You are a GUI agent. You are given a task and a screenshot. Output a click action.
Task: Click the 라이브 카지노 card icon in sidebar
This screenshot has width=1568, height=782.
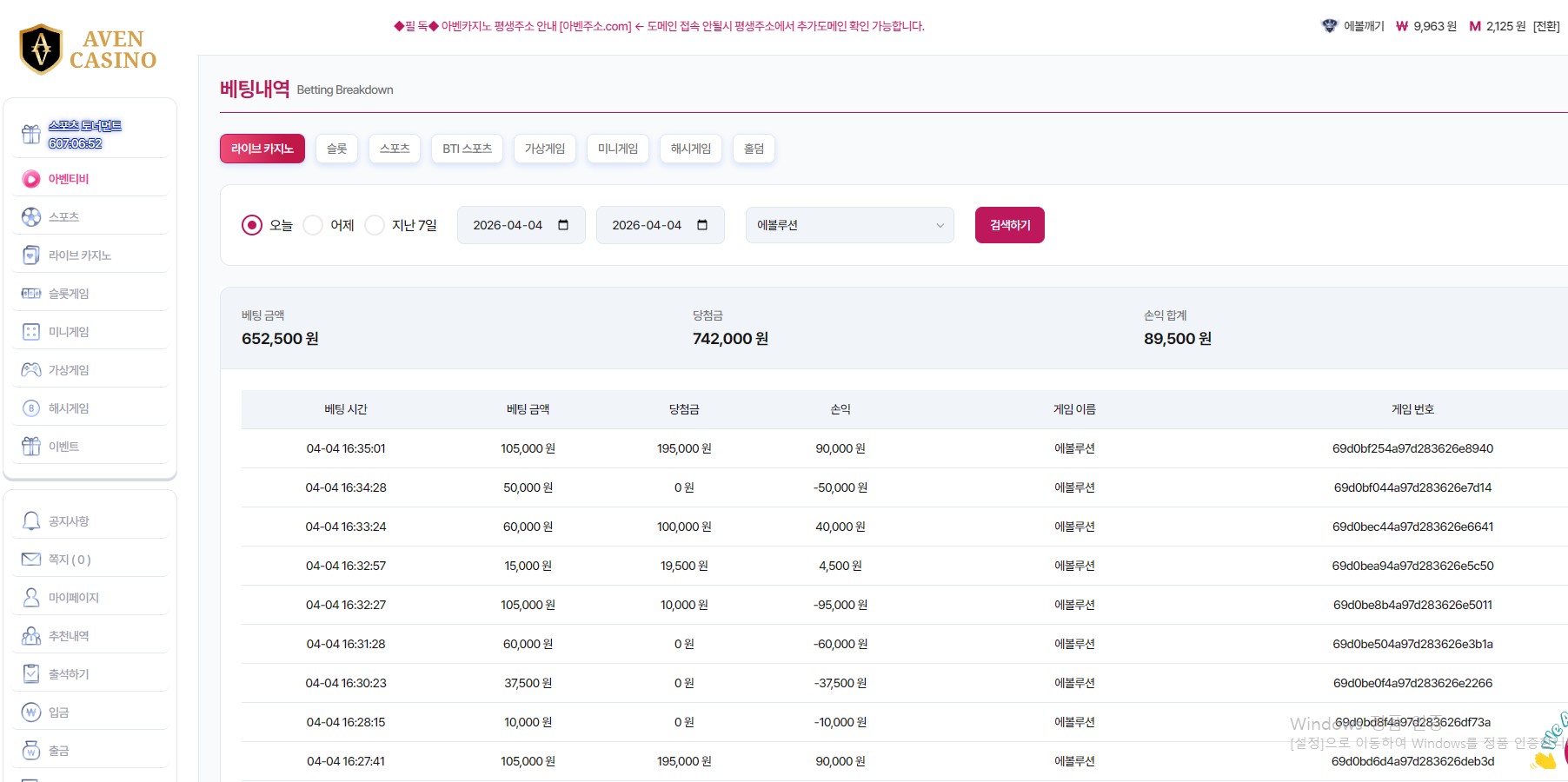[31, 255]
